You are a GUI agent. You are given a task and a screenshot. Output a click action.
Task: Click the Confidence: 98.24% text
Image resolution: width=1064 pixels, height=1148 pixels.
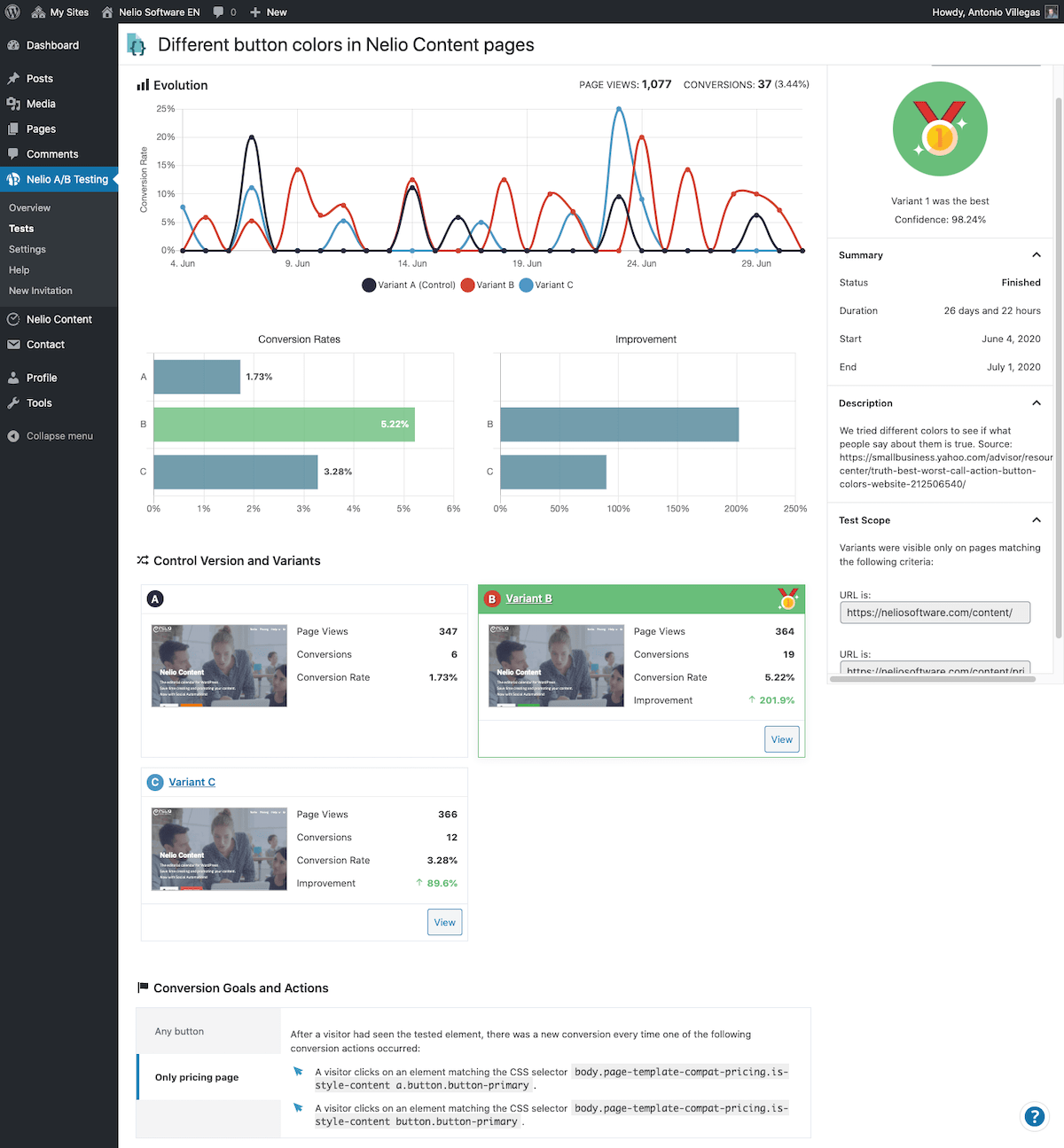[940, 220]
